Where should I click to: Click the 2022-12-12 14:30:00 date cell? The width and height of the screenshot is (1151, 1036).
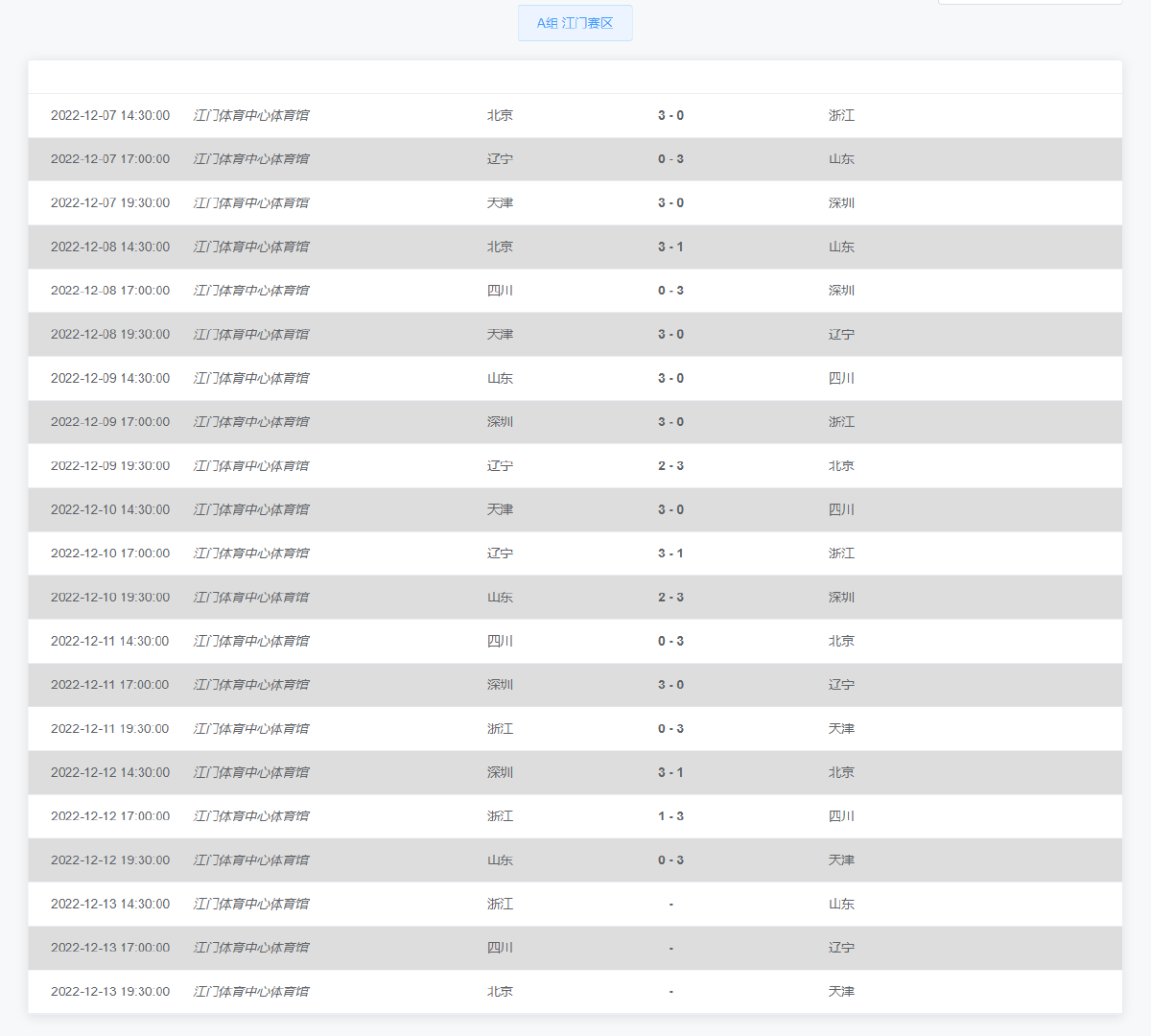(x=110, y=772)
